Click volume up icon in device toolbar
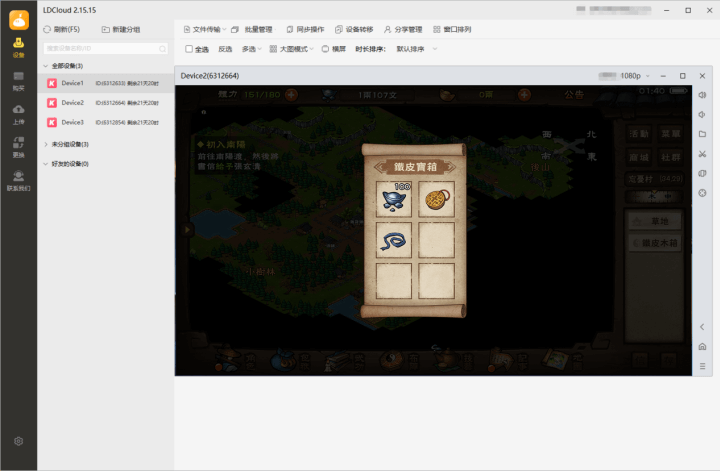This screenshot has width=720, height=471. pyautogui.click(x=702, y=95)
